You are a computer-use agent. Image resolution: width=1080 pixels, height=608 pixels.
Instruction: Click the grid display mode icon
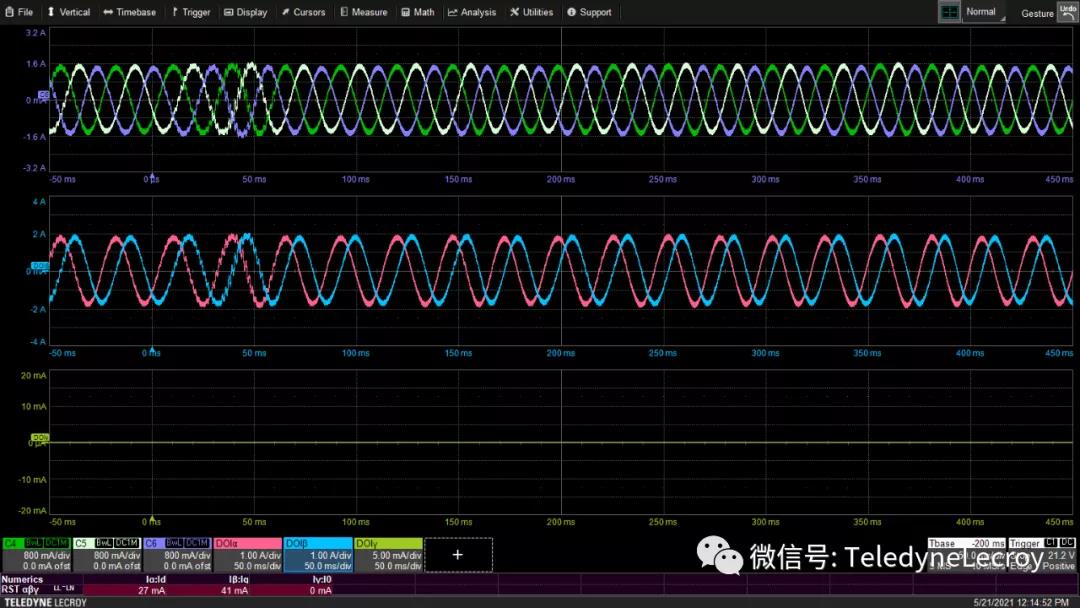point(948,12)
